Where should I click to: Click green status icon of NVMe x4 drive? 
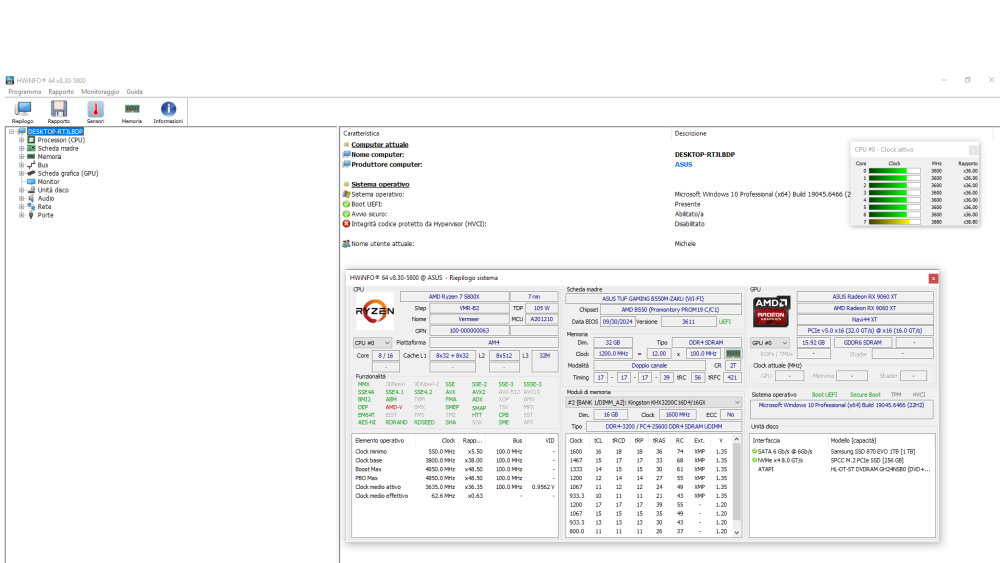(x=754, y=460)
